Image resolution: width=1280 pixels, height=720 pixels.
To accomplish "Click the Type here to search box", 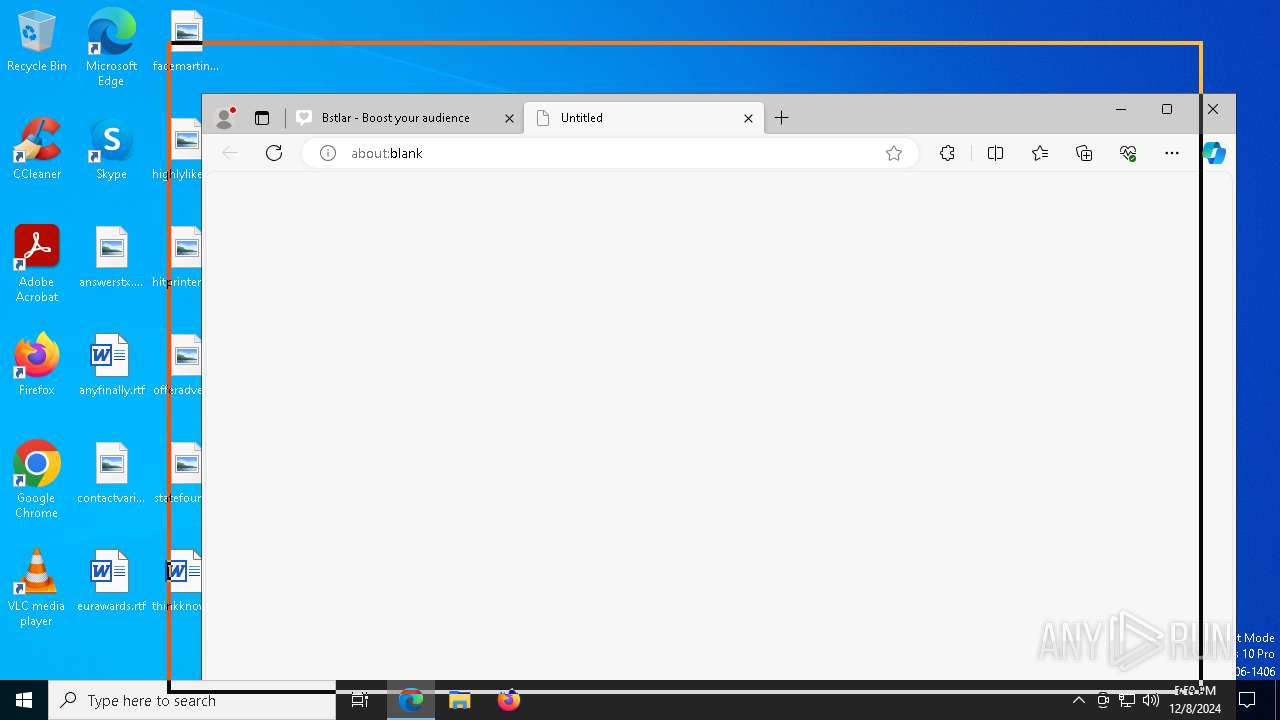I will tap(192, 700).
